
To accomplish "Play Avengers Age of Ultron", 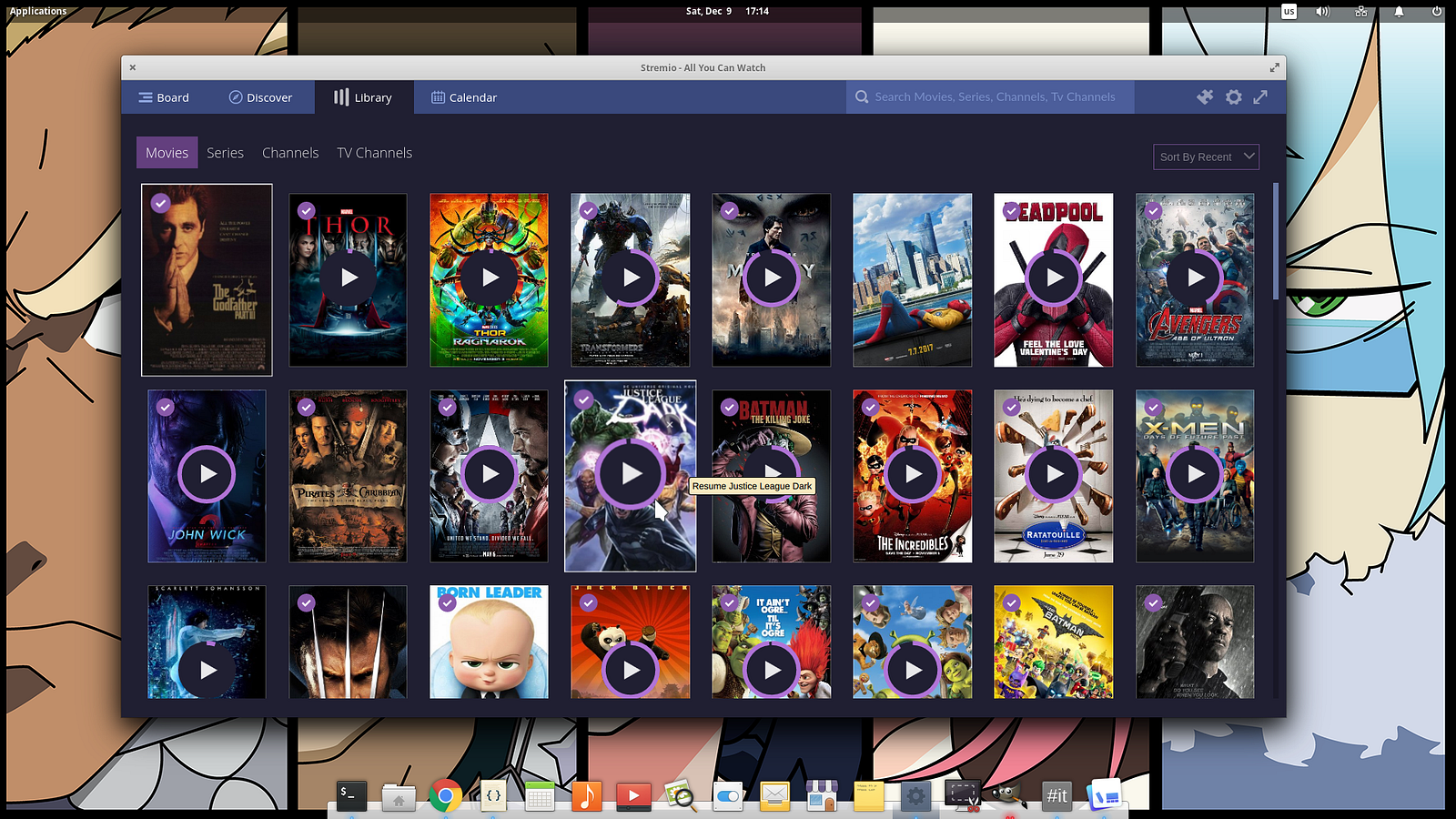I will (1195, 278).
